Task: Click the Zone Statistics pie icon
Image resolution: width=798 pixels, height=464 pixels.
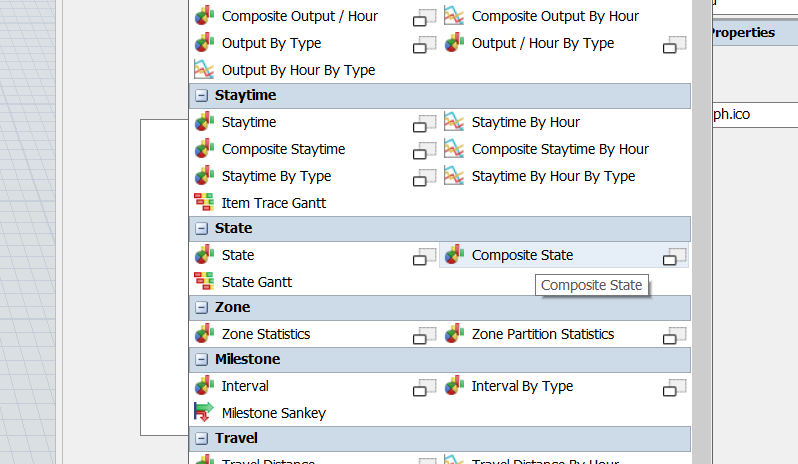Action: pyautogui.click(x=204, y=334)
